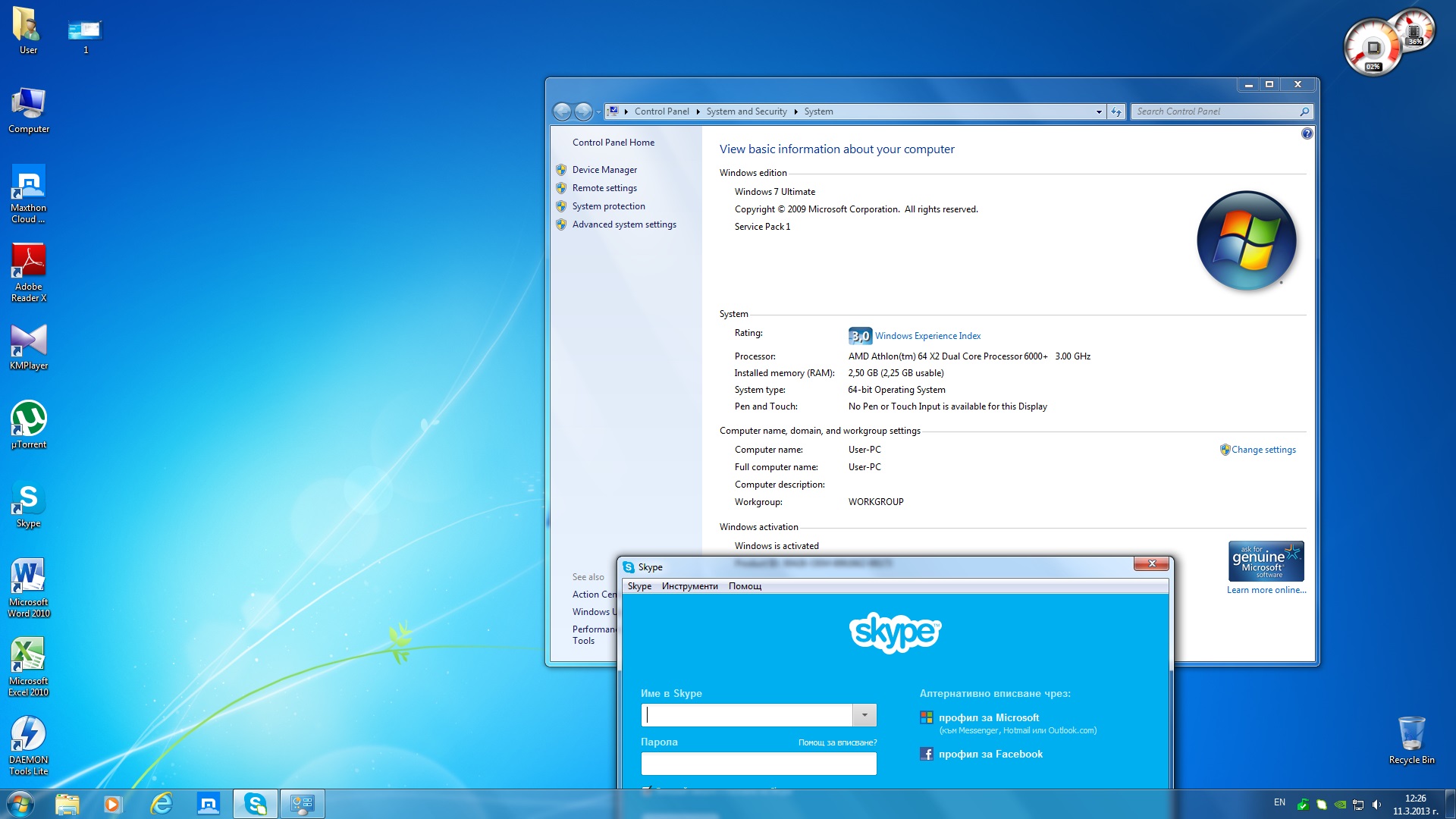Click the Парола password field
The height and width of the screenshot is (819, 1456).
(759, 764)
